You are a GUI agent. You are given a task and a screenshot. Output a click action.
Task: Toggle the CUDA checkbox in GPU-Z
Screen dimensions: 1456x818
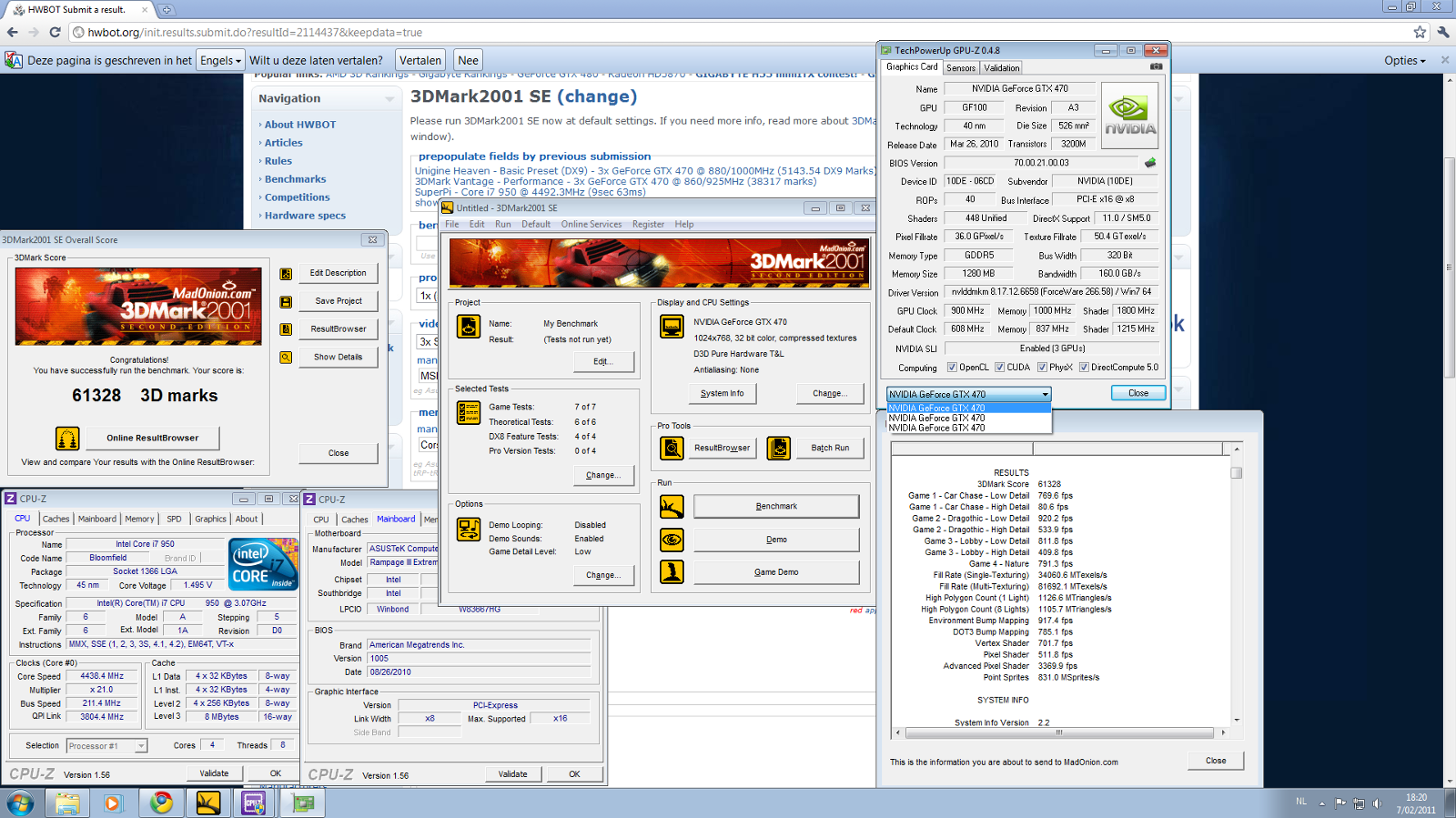click(999, 368)
